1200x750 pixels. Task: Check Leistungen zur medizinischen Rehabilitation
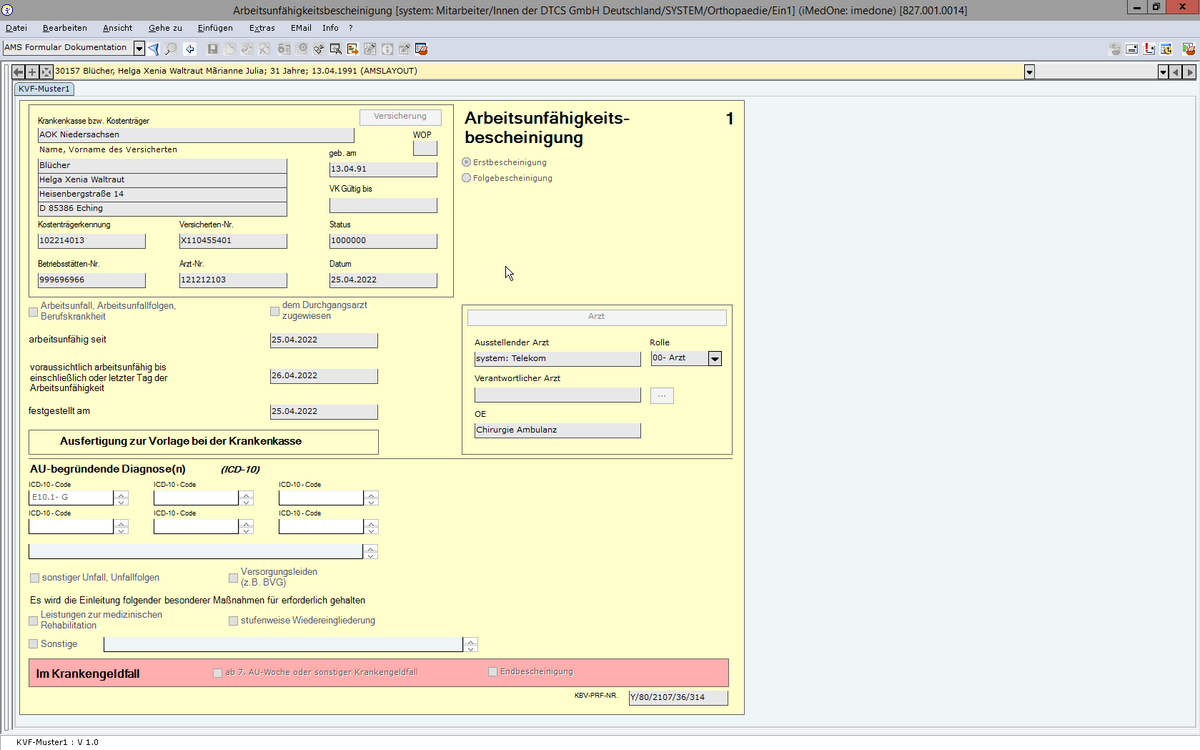(x=34, y=621)
